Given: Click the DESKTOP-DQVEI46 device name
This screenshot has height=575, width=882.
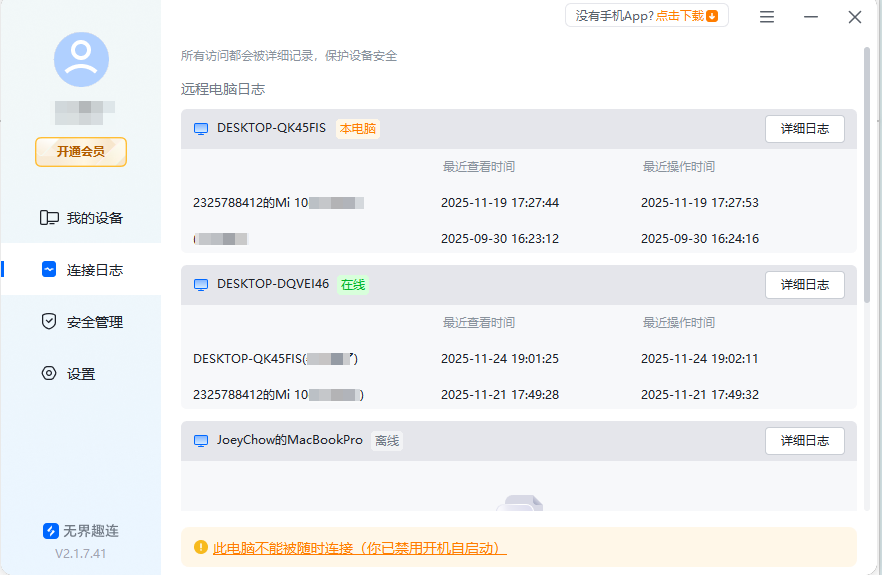Looking at the screenshot, I should [273, 284].
